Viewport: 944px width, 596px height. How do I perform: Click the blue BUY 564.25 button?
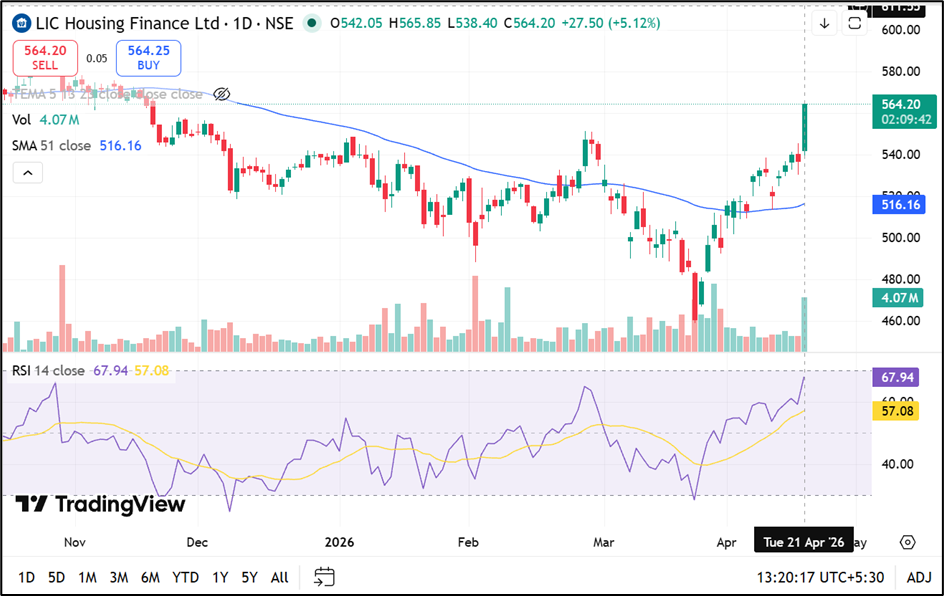coord(148,58)
